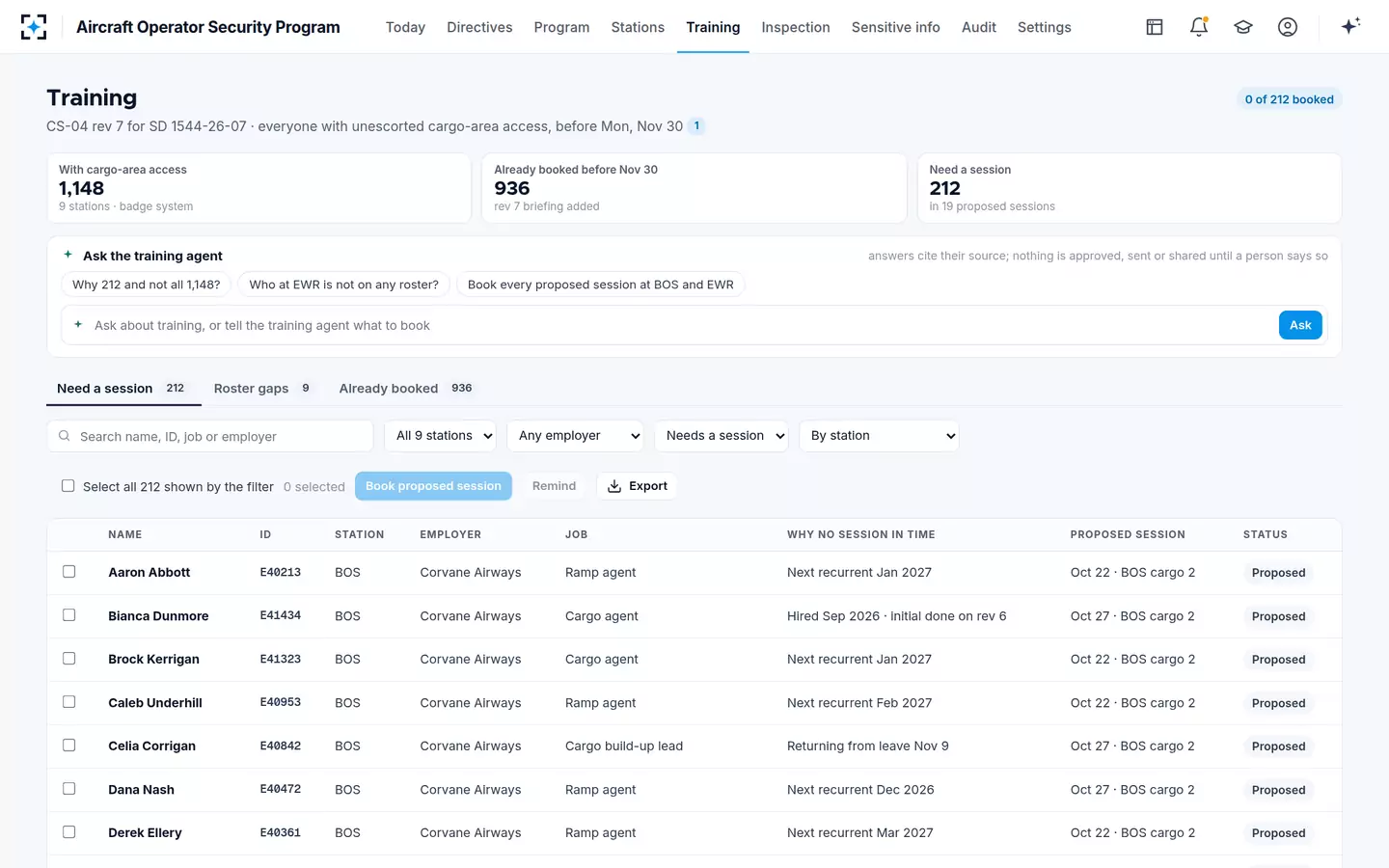Choose 'Book every proposed session at BOS and EWR'
Screen dimensions: 1389x868
(601, 285)
